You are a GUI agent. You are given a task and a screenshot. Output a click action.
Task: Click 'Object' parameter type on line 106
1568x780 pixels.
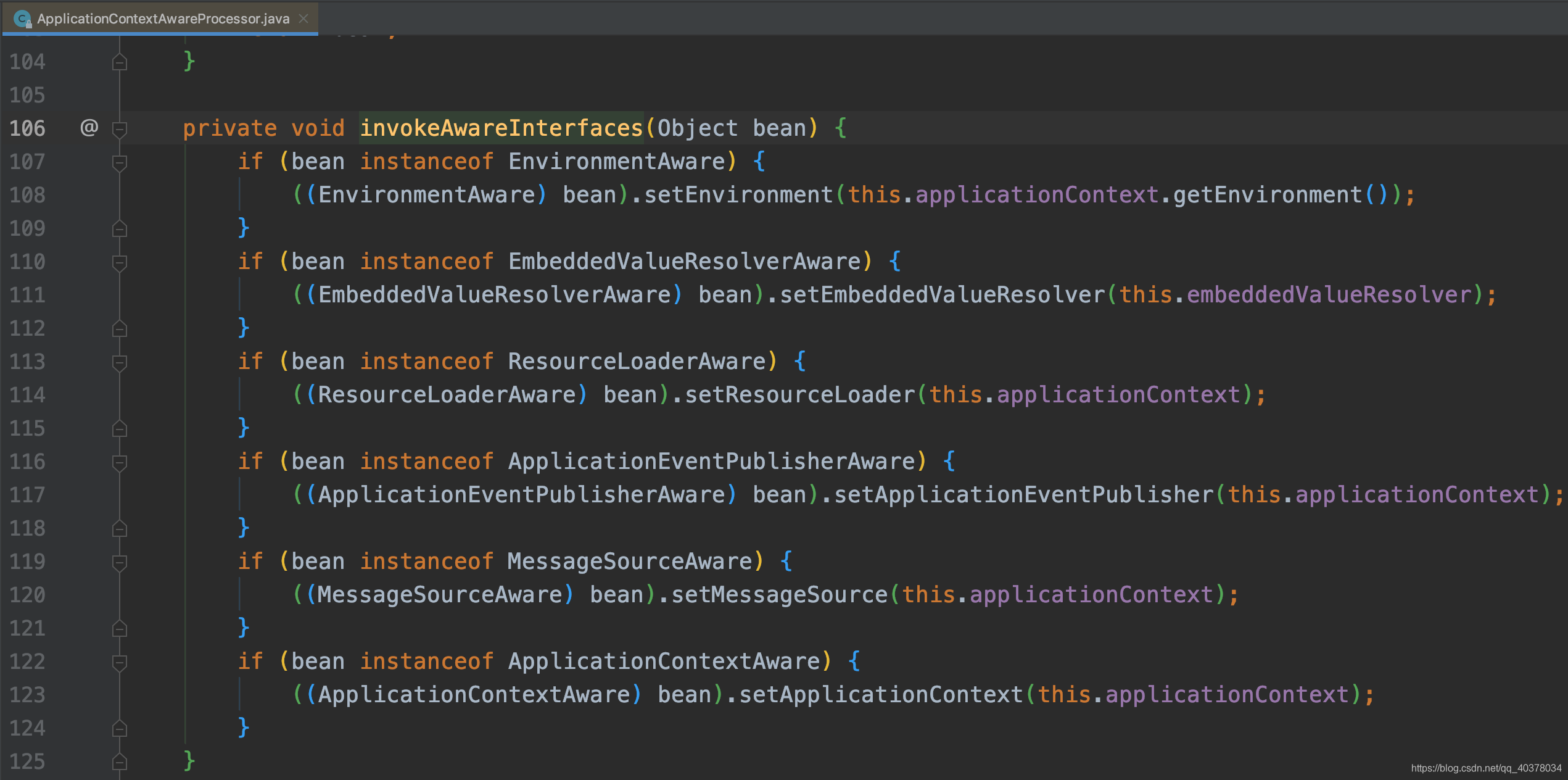[x=698, y=128]
